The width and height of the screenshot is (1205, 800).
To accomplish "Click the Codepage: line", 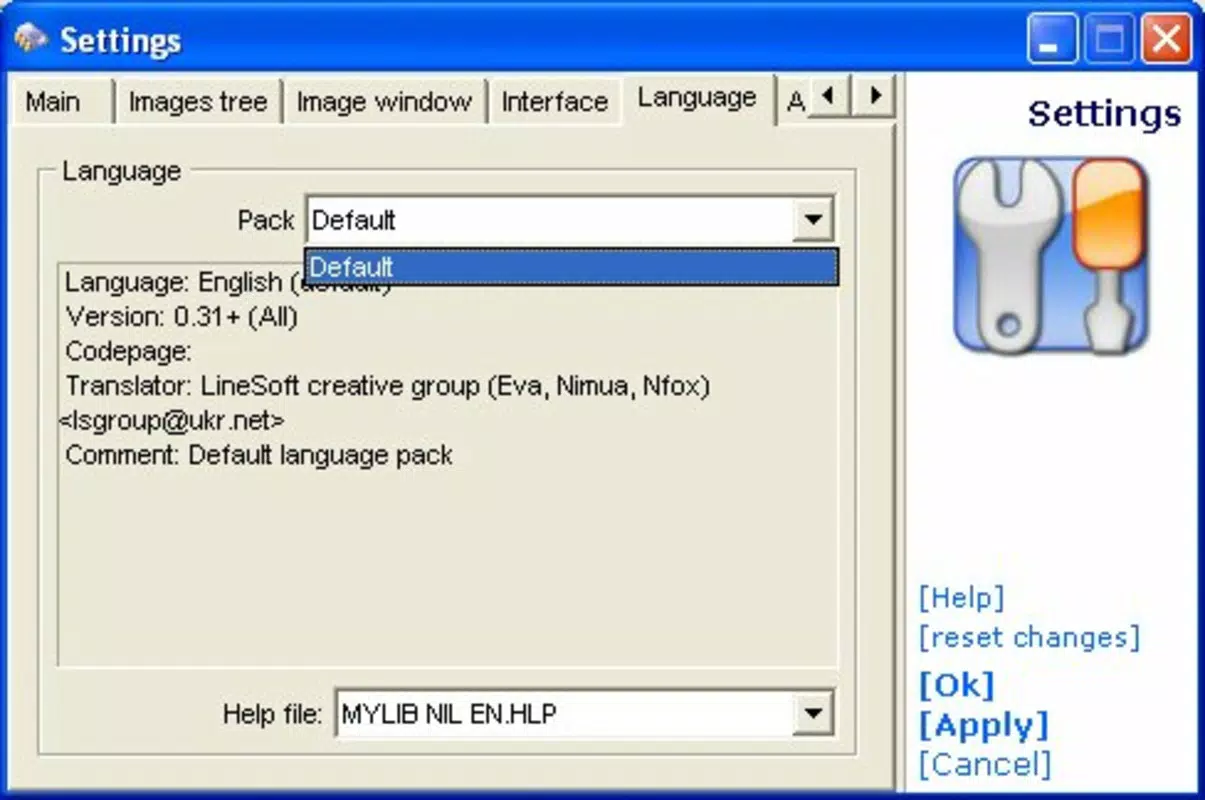I will [x=129, y=352].
